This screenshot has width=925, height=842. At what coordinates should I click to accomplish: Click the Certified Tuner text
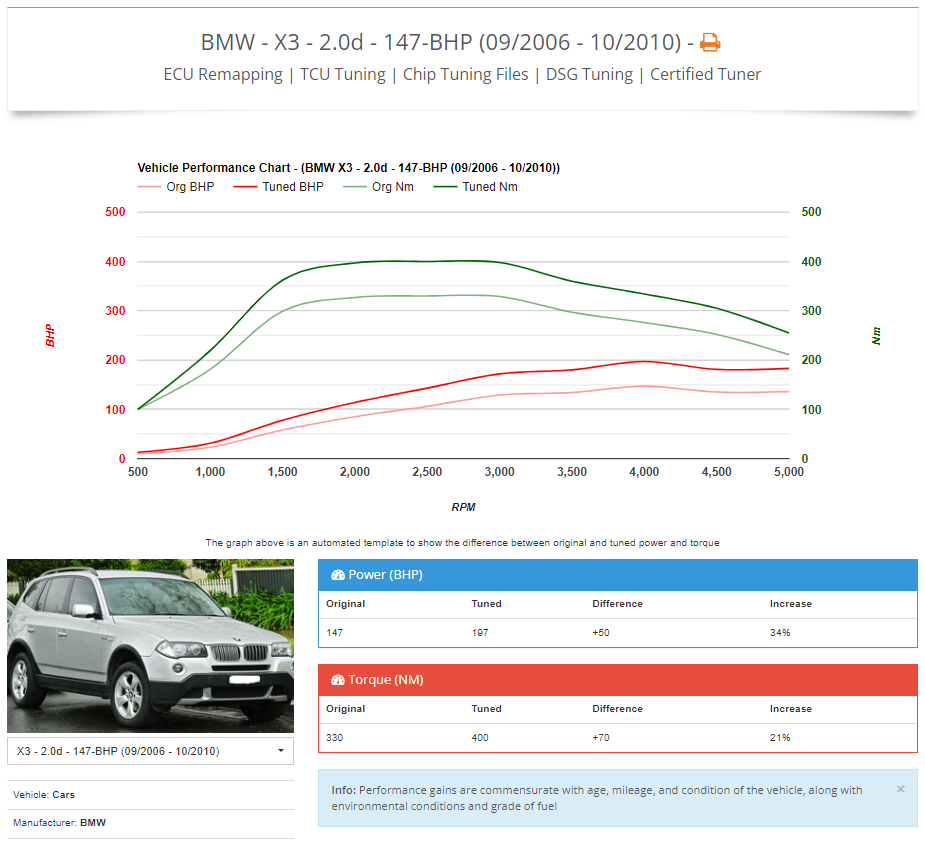[x=705, y=74]
